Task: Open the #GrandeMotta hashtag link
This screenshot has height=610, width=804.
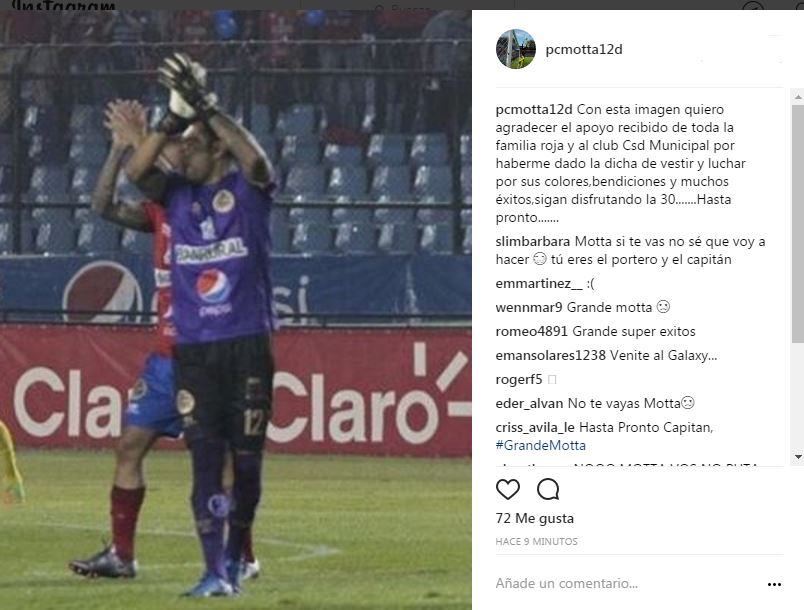Action: coord(540,445)
